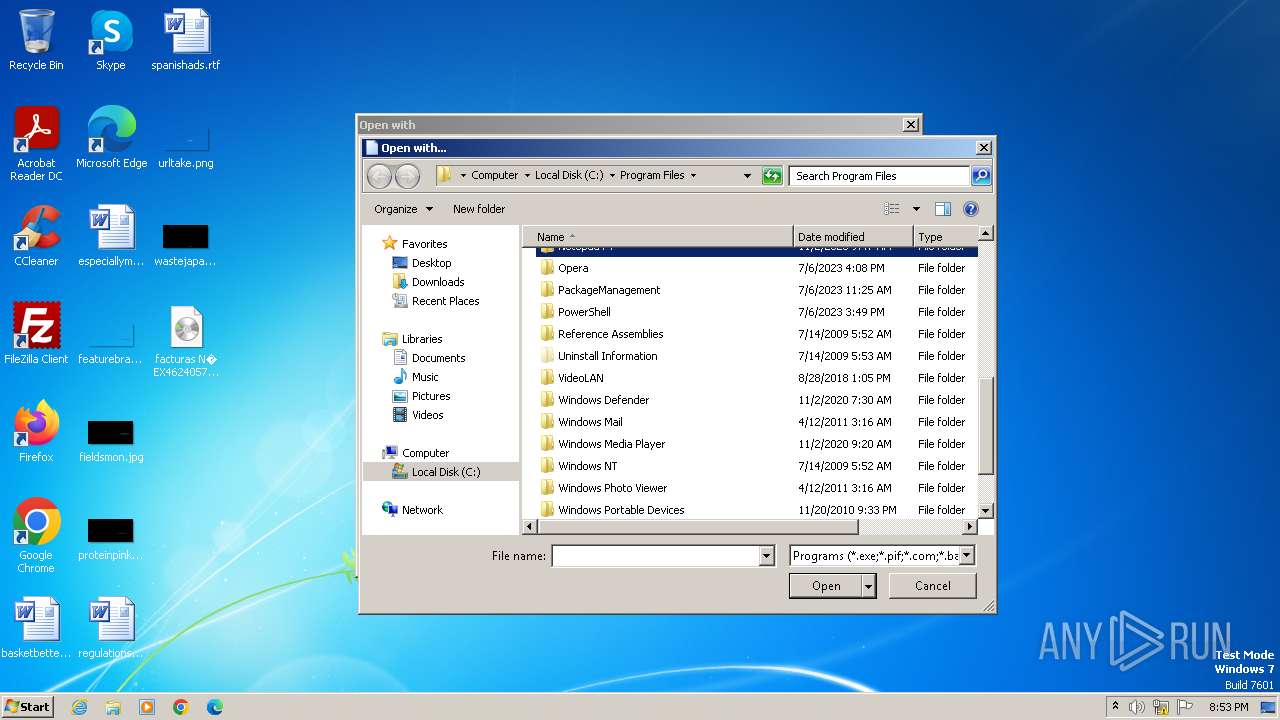Click the Cancel button
This screenshot has height=720, width=1280.
coord(933,586)
